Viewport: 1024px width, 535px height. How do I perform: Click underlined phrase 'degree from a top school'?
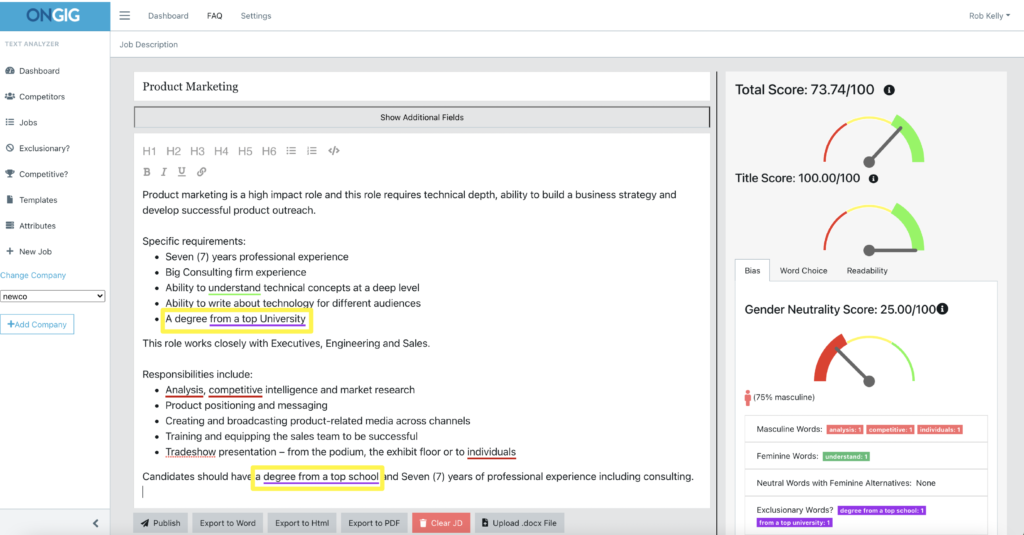click(321, 477)
